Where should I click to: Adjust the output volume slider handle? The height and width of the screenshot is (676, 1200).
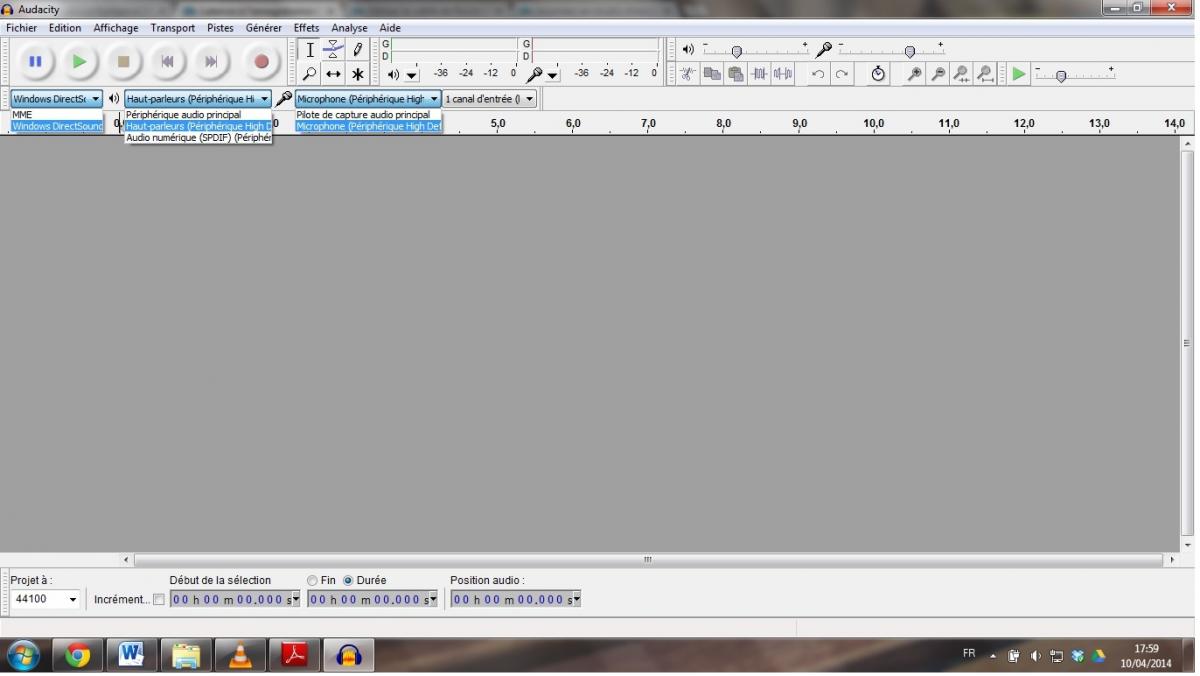pyautogui.click(x=737, y=51)
